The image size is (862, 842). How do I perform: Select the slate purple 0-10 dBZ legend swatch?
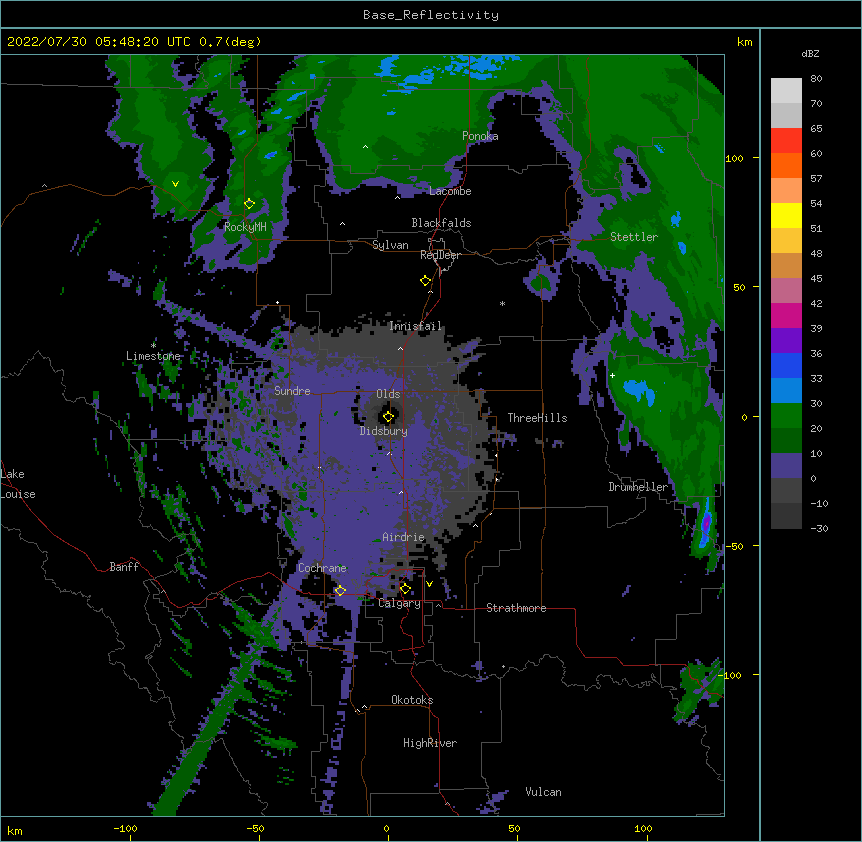(x=786, y=466)
